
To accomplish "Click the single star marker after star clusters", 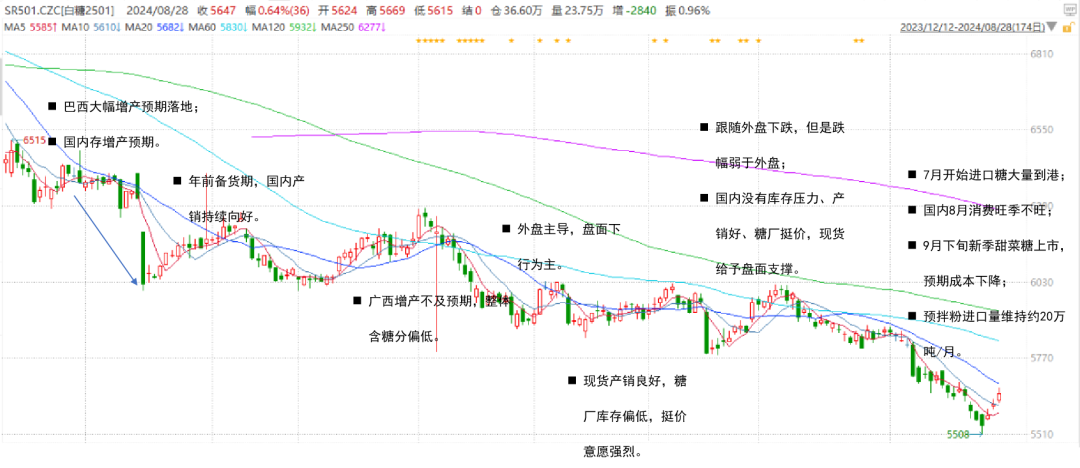I will click(511, 41).
